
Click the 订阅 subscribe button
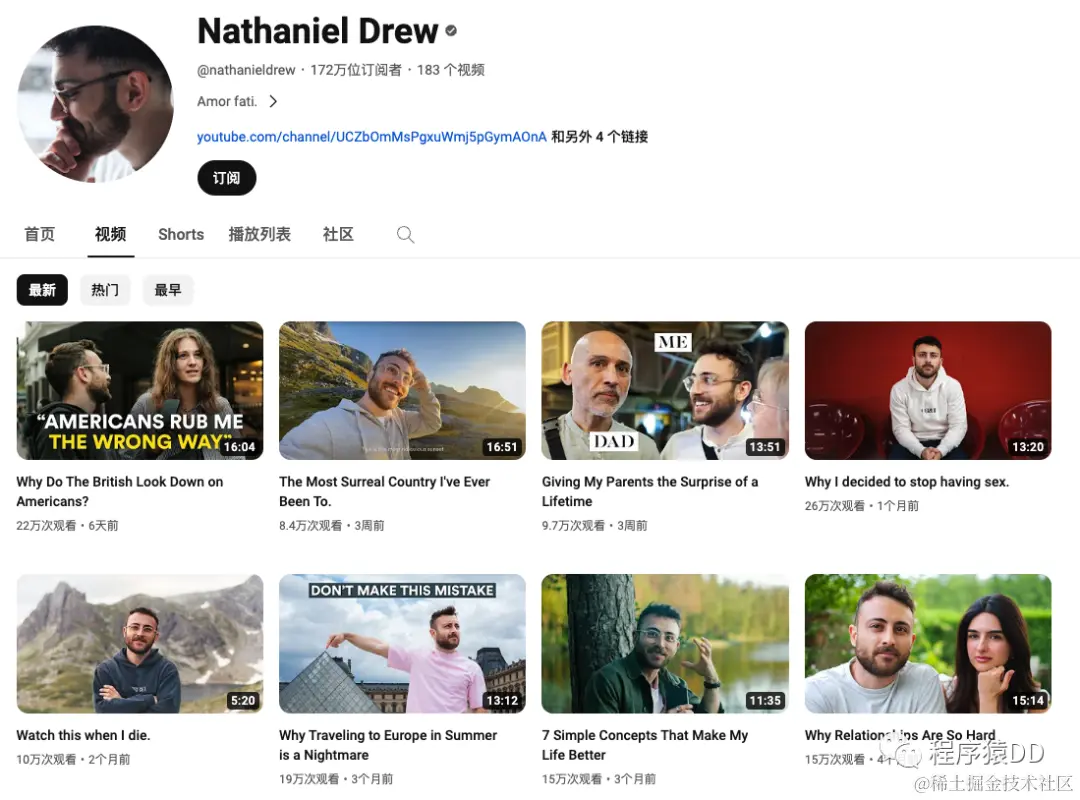227,178
